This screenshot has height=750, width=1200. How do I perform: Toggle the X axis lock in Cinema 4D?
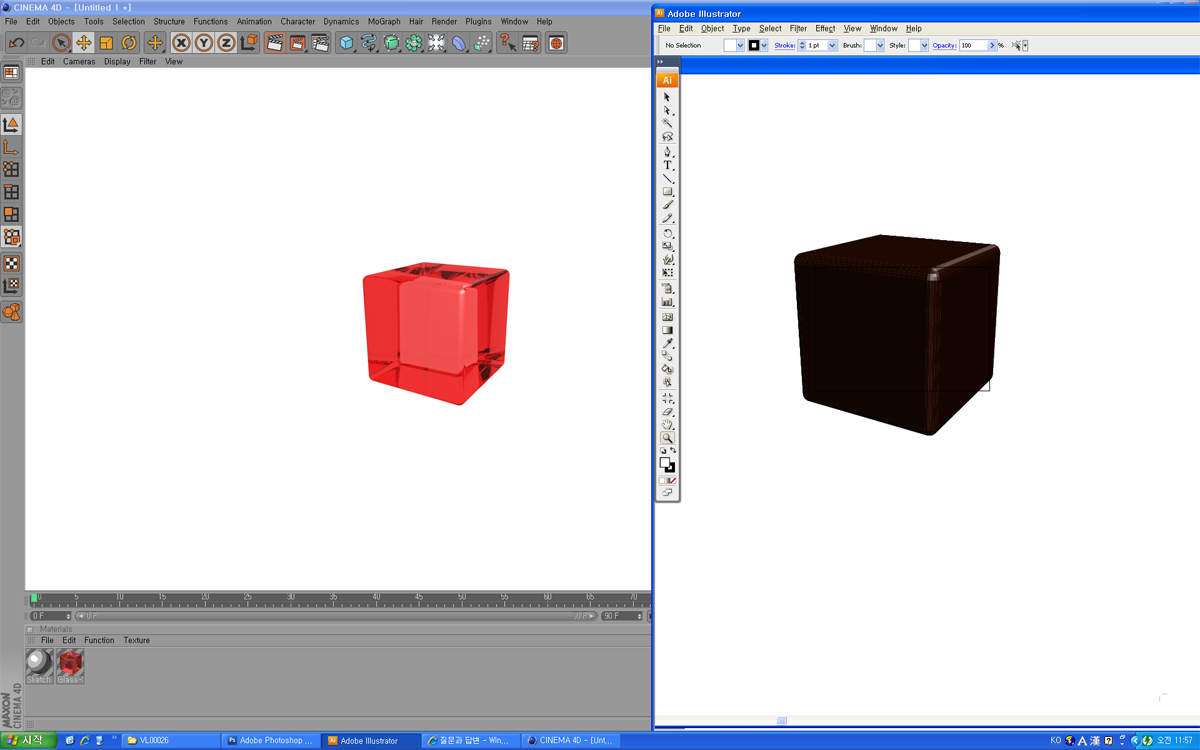(x=181, y=43)
